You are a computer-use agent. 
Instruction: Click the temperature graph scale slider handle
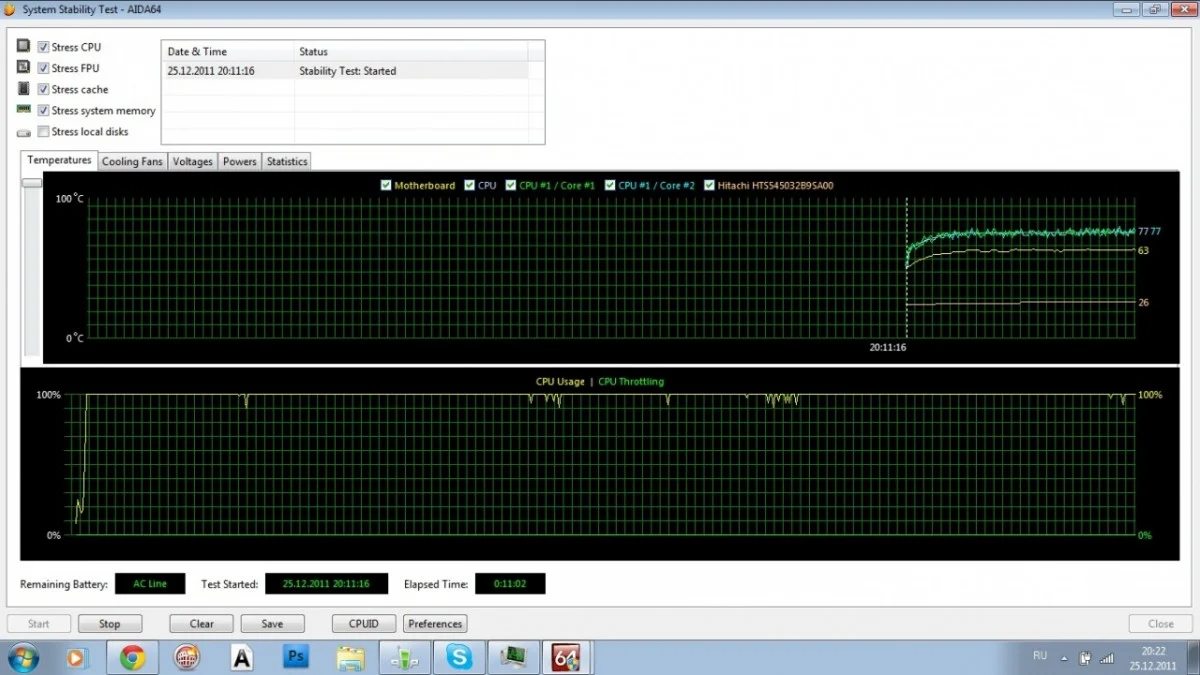pos(32,182)
